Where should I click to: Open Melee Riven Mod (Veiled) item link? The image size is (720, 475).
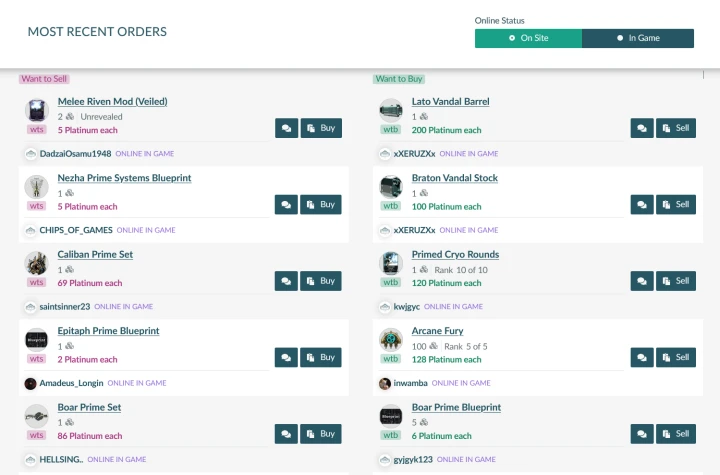(112, 101)
